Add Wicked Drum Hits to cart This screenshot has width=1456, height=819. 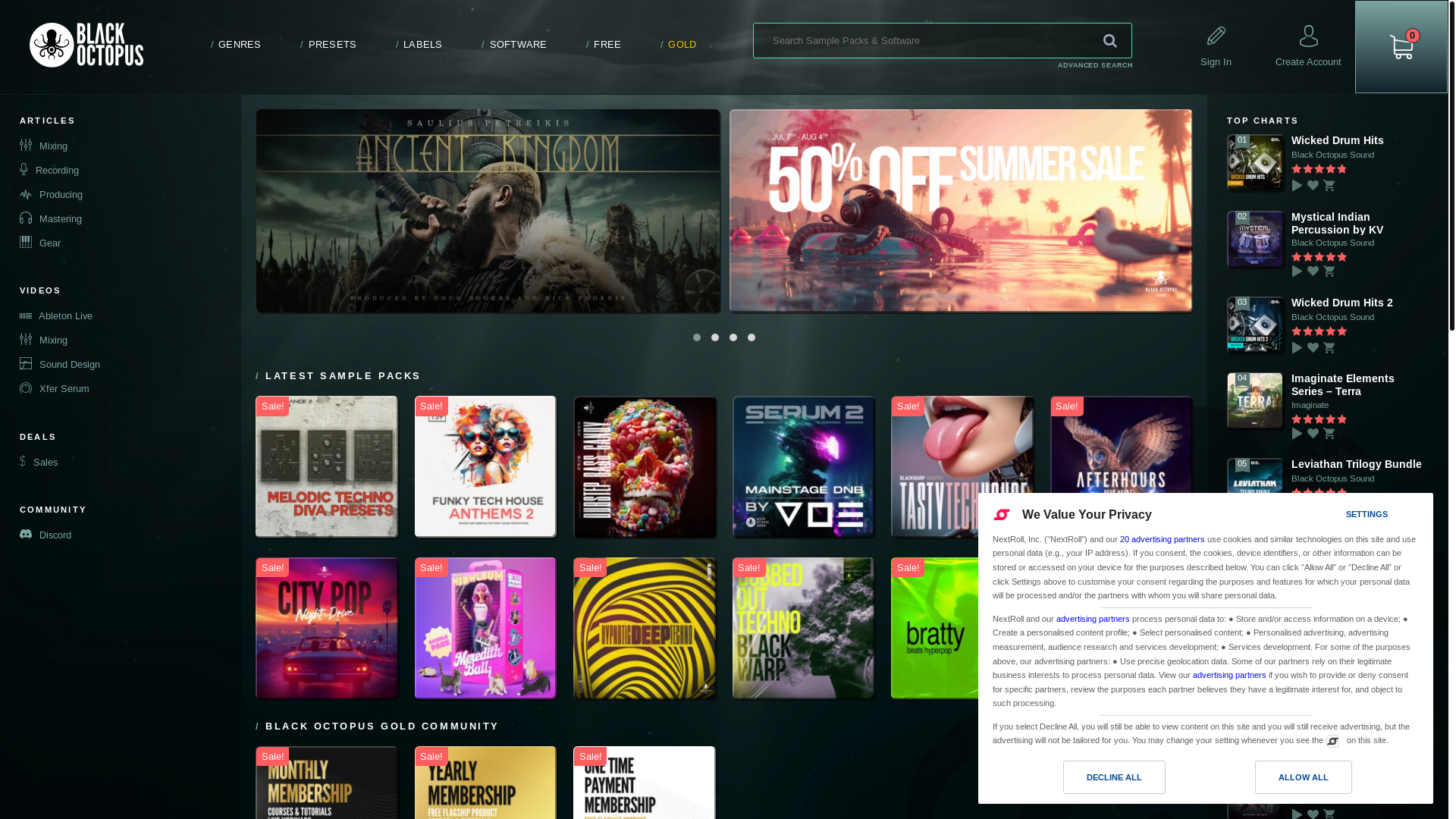1329,186
